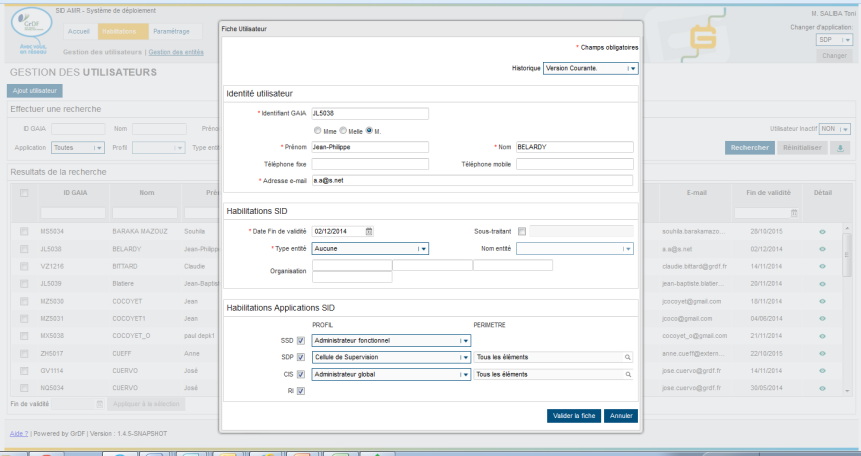The image size is (861, 456).
Task: Go to Gestion des utilisateurs submenu
Action: point(102,52)
